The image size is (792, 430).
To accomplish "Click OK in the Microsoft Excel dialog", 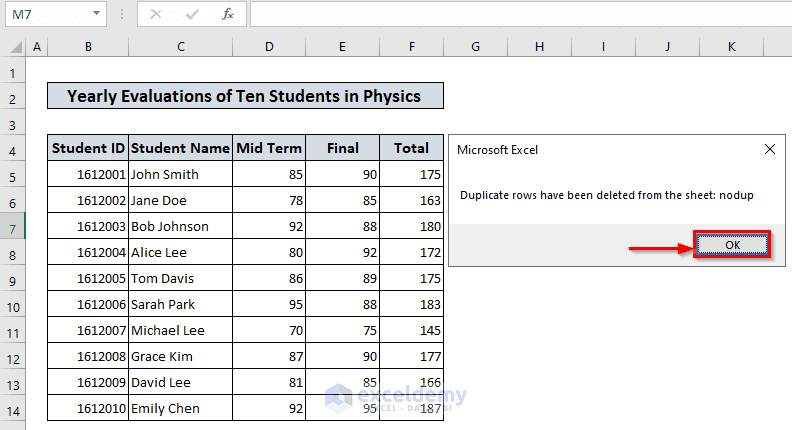I will (732, 245).
